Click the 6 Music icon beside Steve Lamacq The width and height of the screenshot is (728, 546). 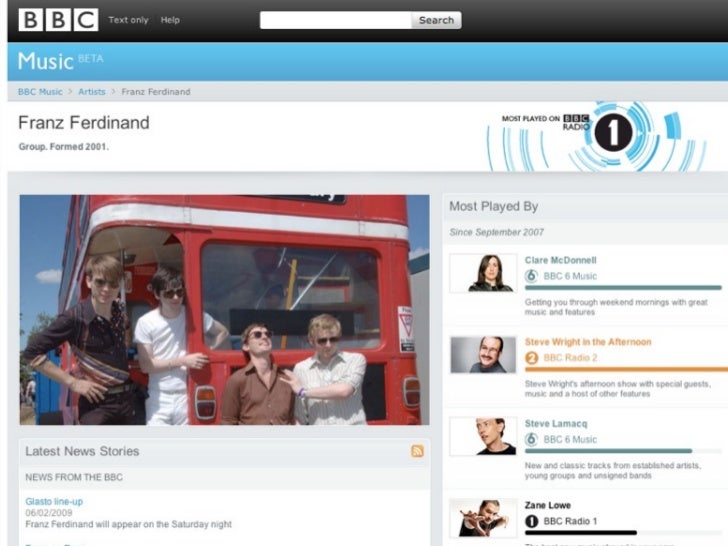(531, 440)
